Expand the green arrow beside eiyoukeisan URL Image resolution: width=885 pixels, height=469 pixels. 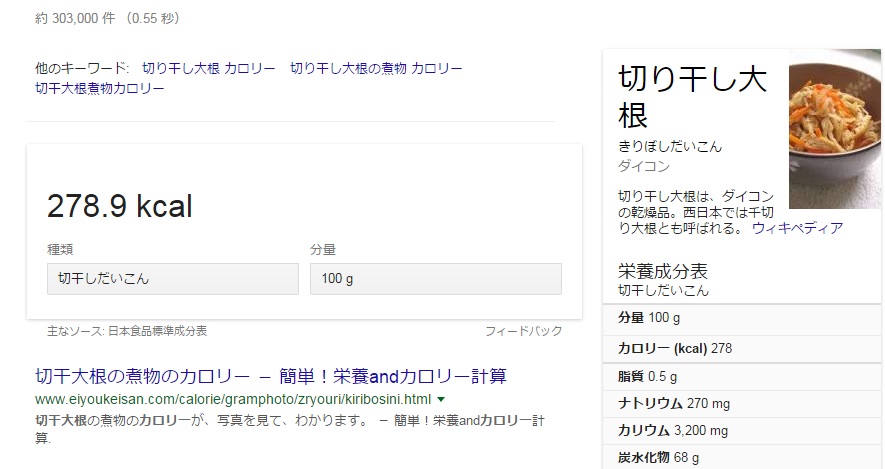point(441,400)
